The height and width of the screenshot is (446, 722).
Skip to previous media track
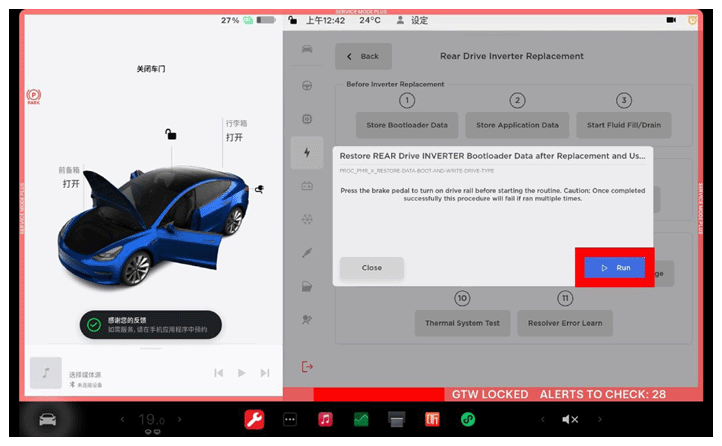tap(219, 373)
